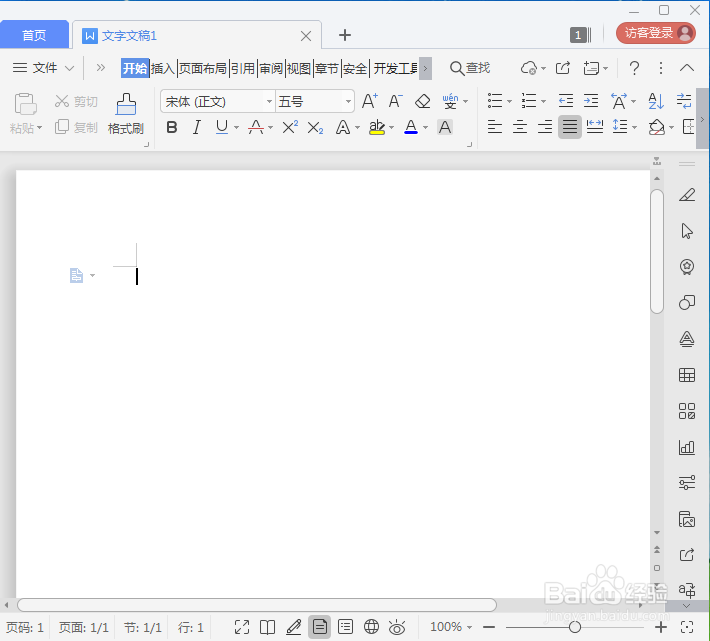Open the paste options dropdown arrow

(x=39, y=128)
